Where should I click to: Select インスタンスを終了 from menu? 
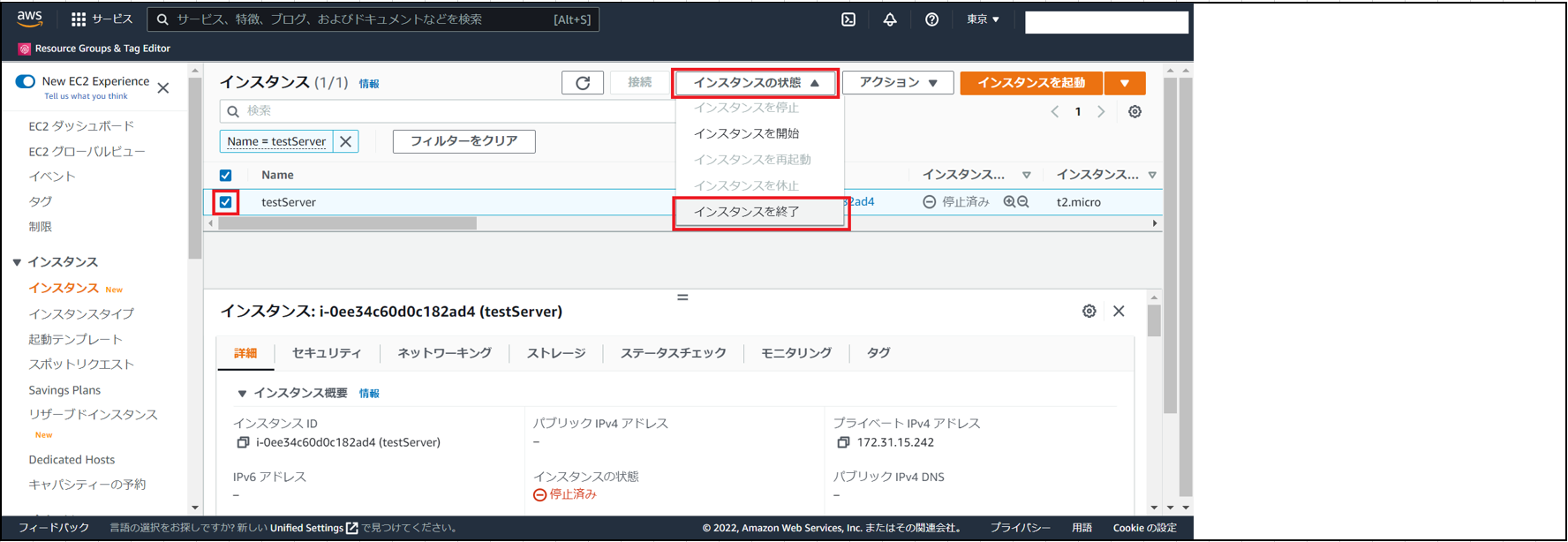(759, 212)
